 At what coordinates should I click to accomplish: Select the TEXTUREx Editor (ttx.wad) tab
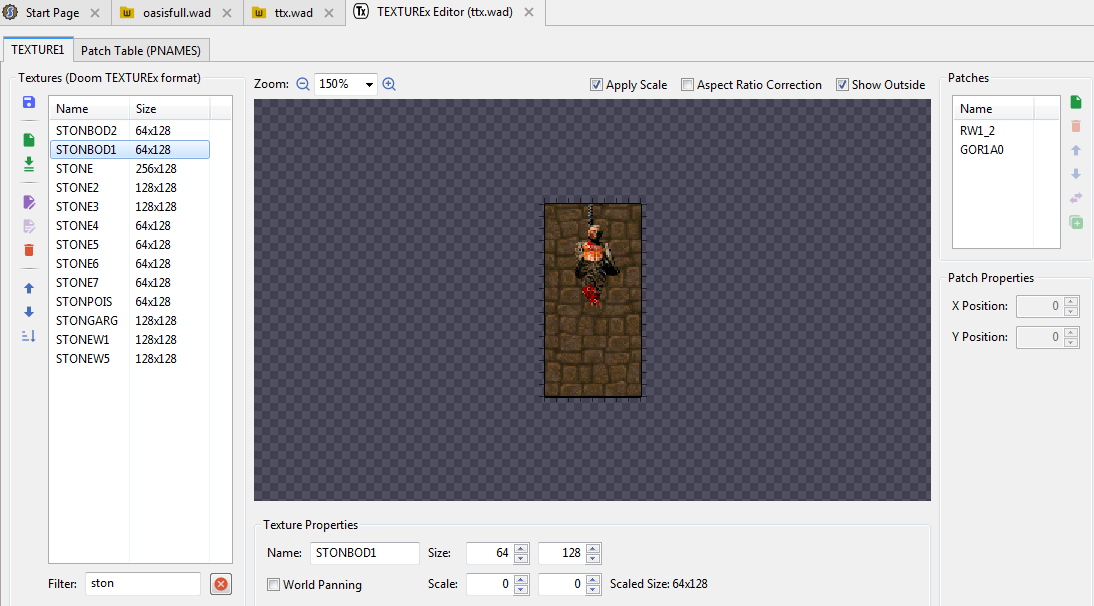(x=444, y=12)
